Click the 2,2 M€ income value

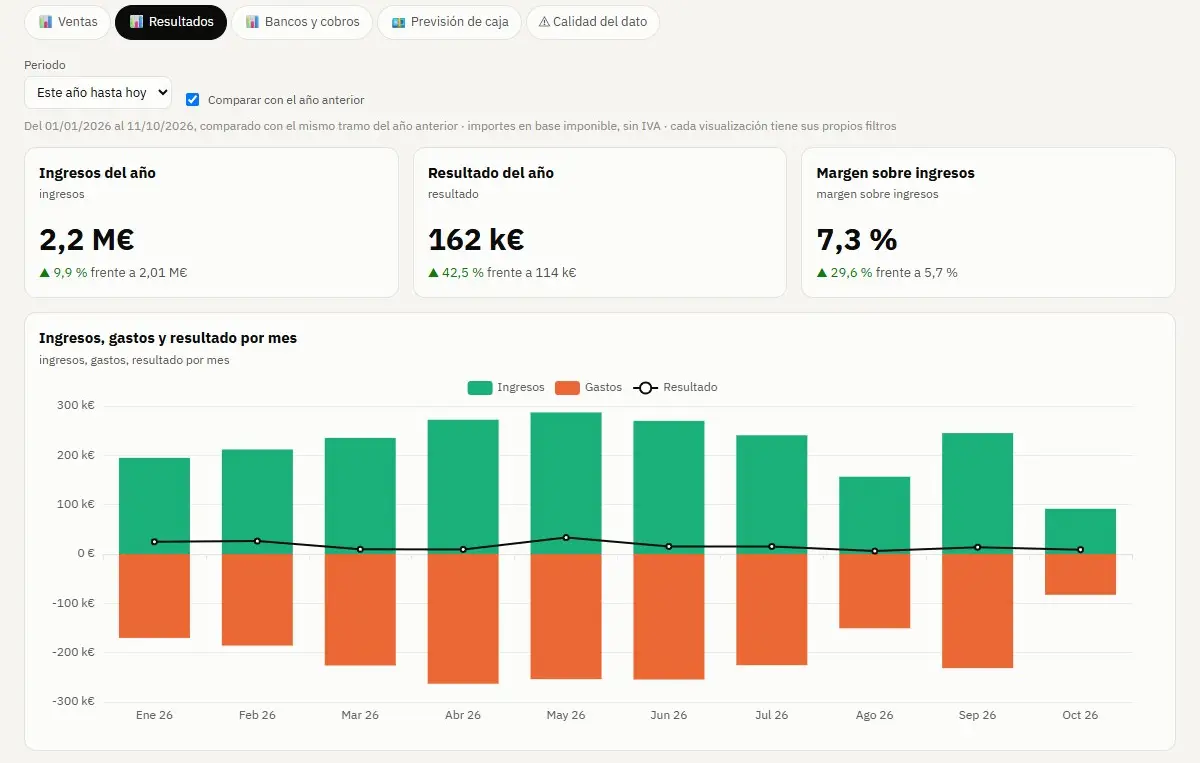[87, 240]
